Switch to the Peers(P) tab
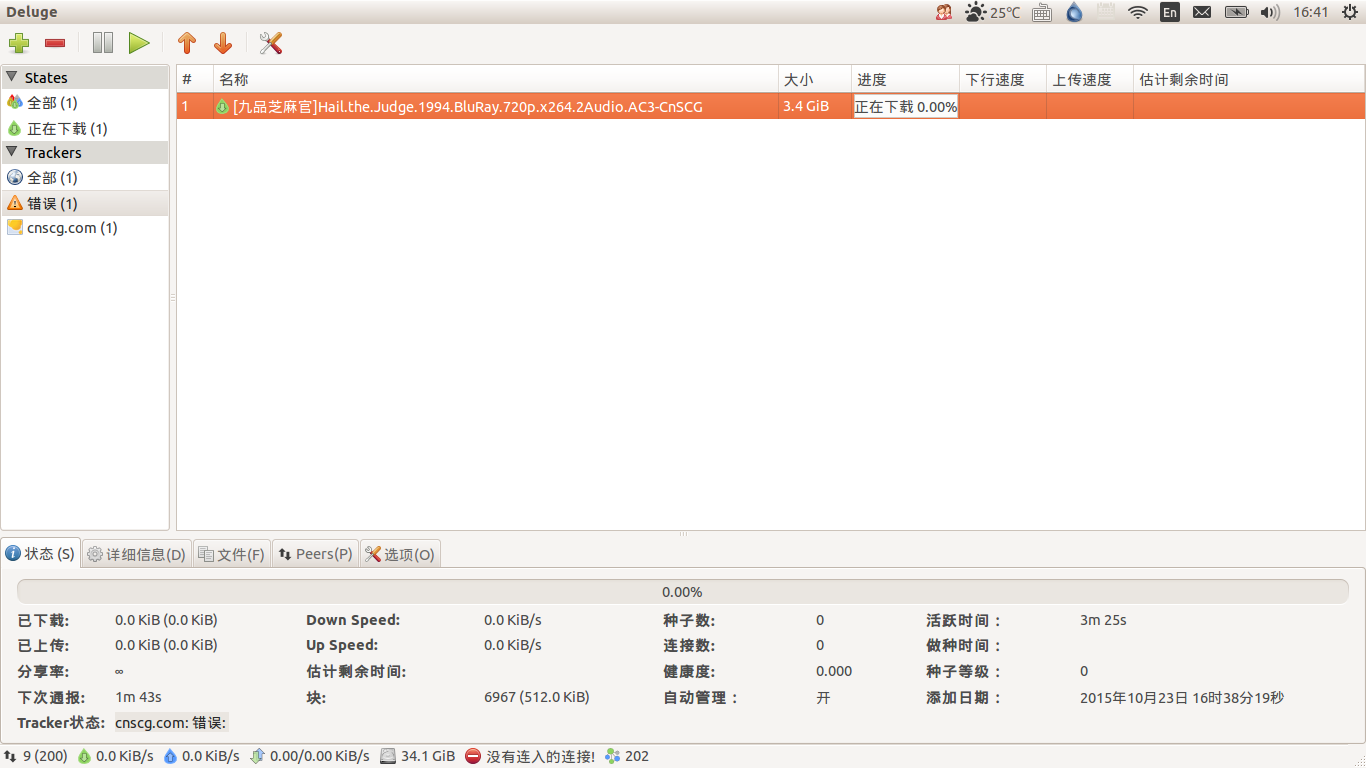1366x768 pixels. [x=315, y=554]
